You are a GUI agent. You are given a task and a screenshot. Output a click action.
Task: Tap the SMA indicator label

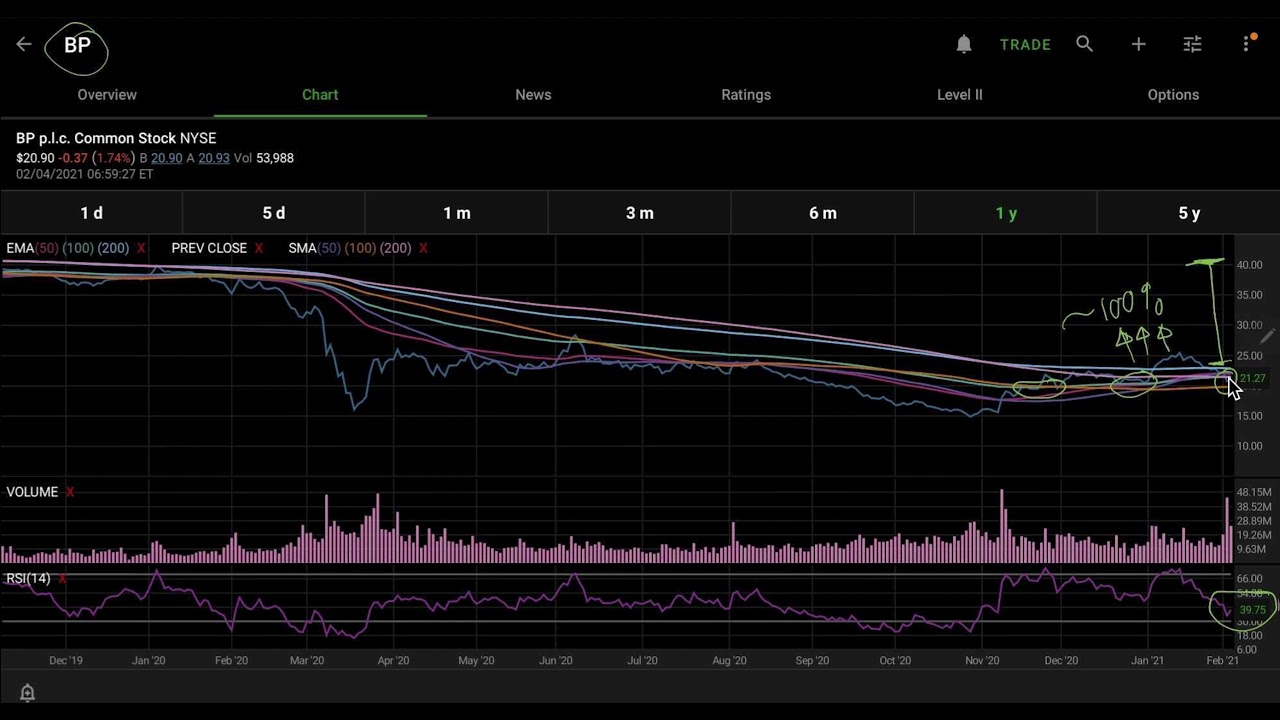point(349,248)
